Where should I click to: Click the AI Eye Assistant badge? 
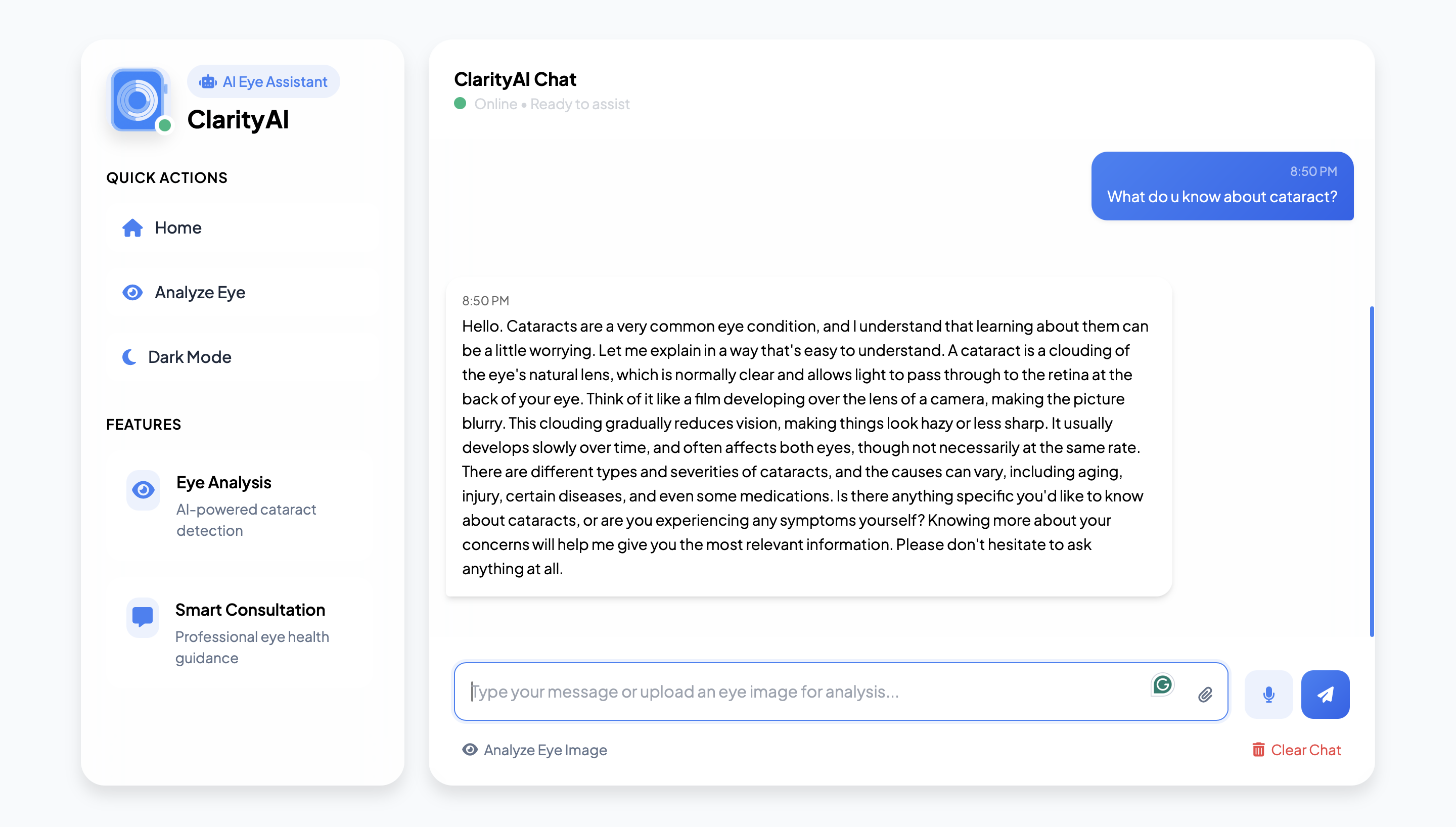tap(263, 82)
